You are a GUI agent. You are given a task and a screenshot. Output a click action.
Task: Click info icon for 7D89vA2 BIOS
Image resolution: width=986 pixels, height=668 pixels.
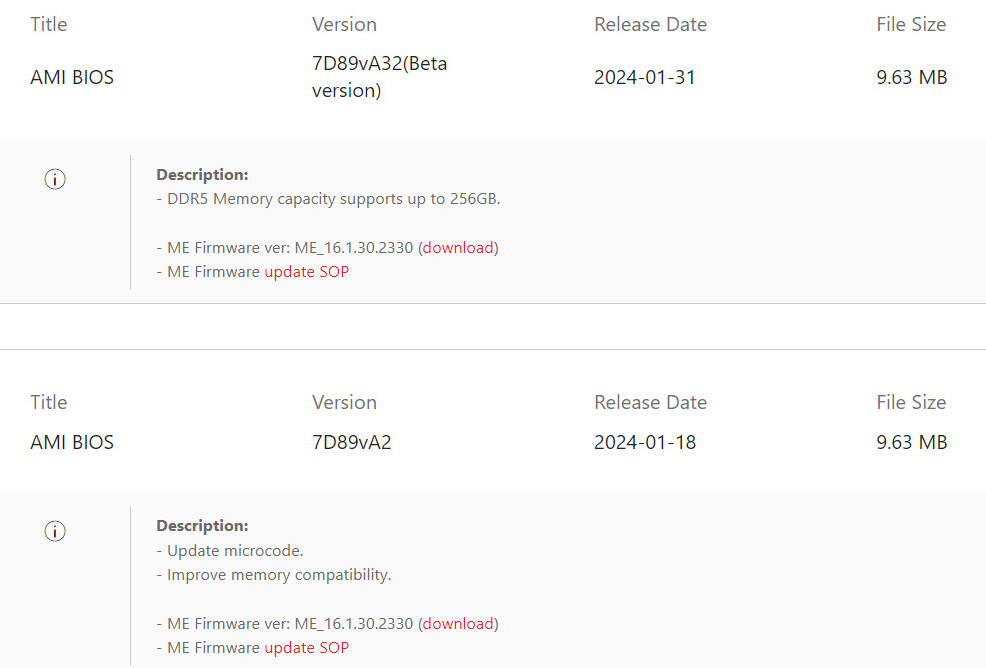pyautogui.click(x=55, y=531)
